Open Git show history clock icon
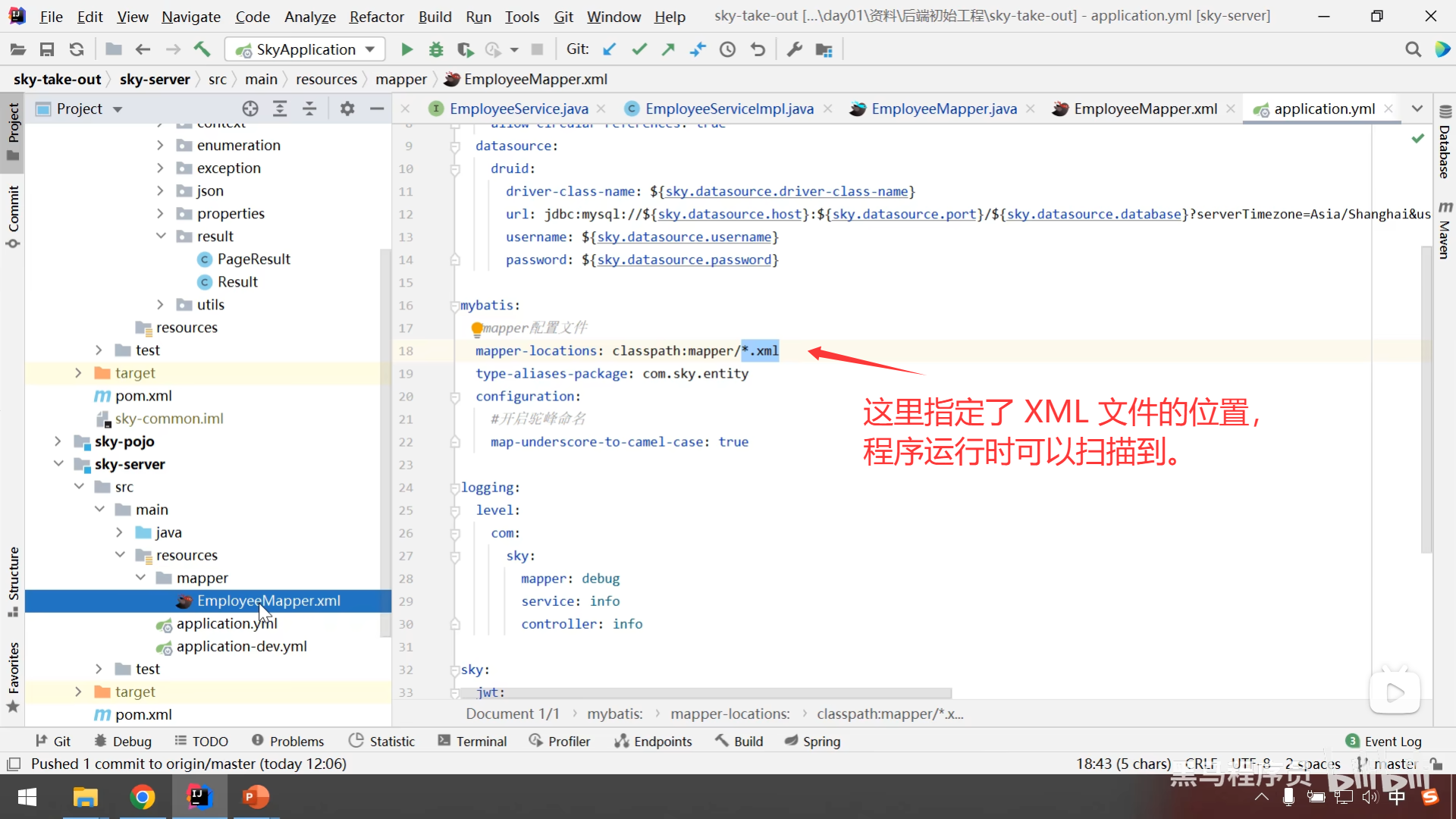This screenshot has height=819, width=1456. coord(727,50)
